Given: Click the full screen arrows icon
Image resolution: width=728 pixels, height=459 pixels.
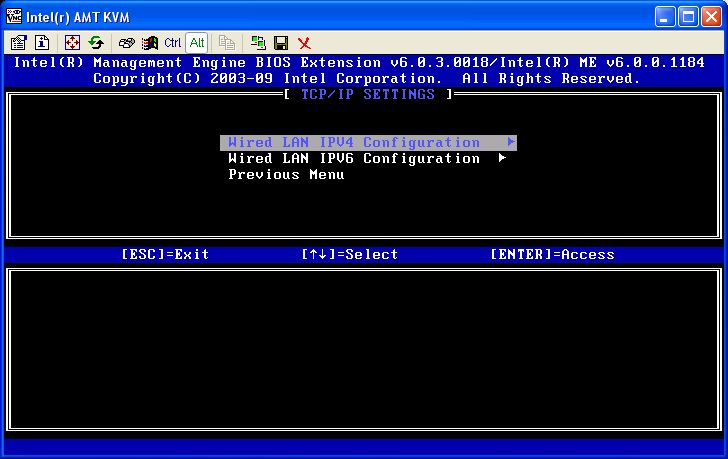Looking at the screenshot, I should [72, 43].
